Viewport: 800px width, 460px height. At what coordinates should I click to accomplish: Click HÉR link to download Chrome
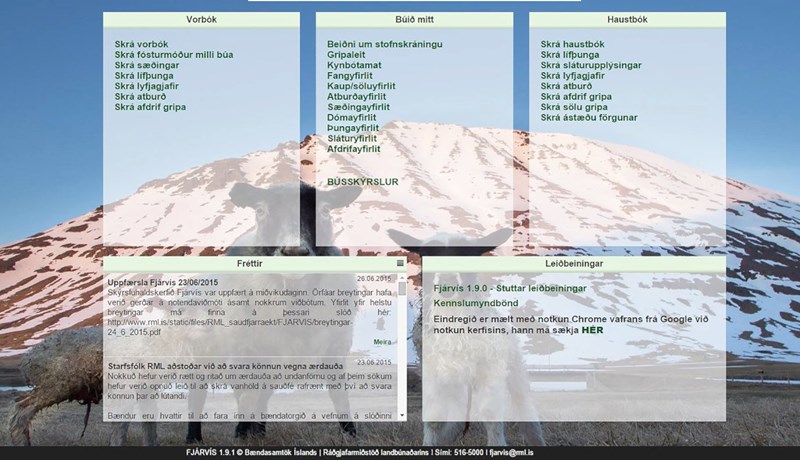tap(592, 329)
